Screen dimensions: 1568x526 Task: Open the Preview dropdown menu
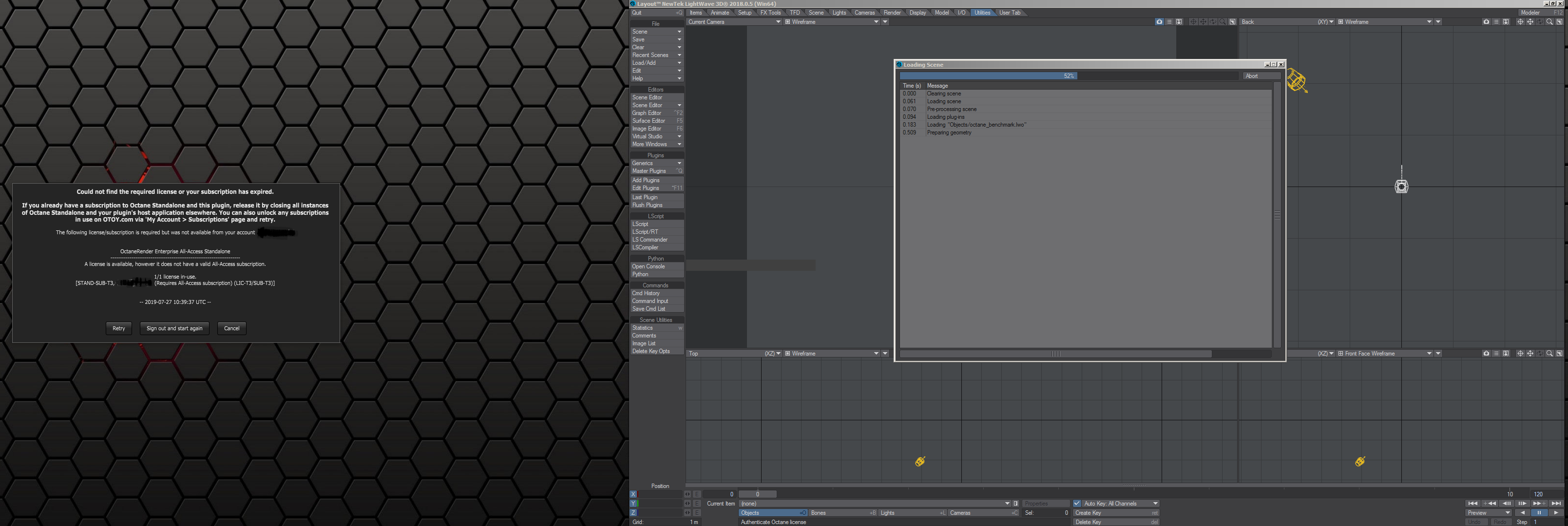1488,513
